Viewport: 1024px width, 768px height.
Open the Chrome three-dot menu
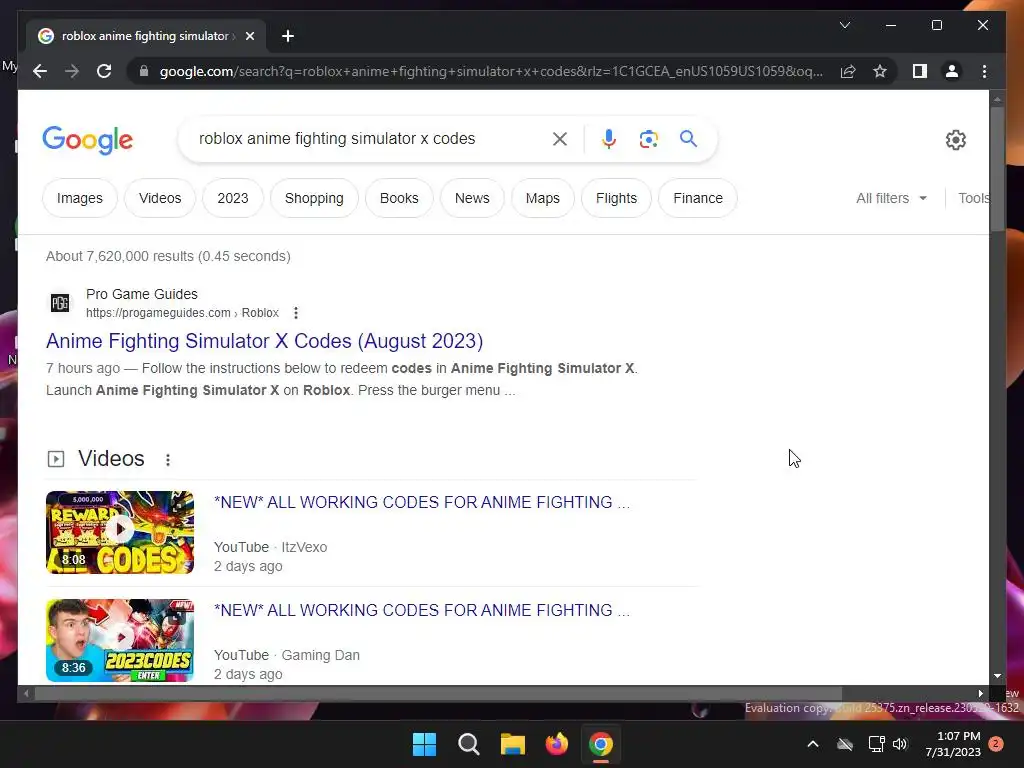pyautogui.click(x=984, y=71)
